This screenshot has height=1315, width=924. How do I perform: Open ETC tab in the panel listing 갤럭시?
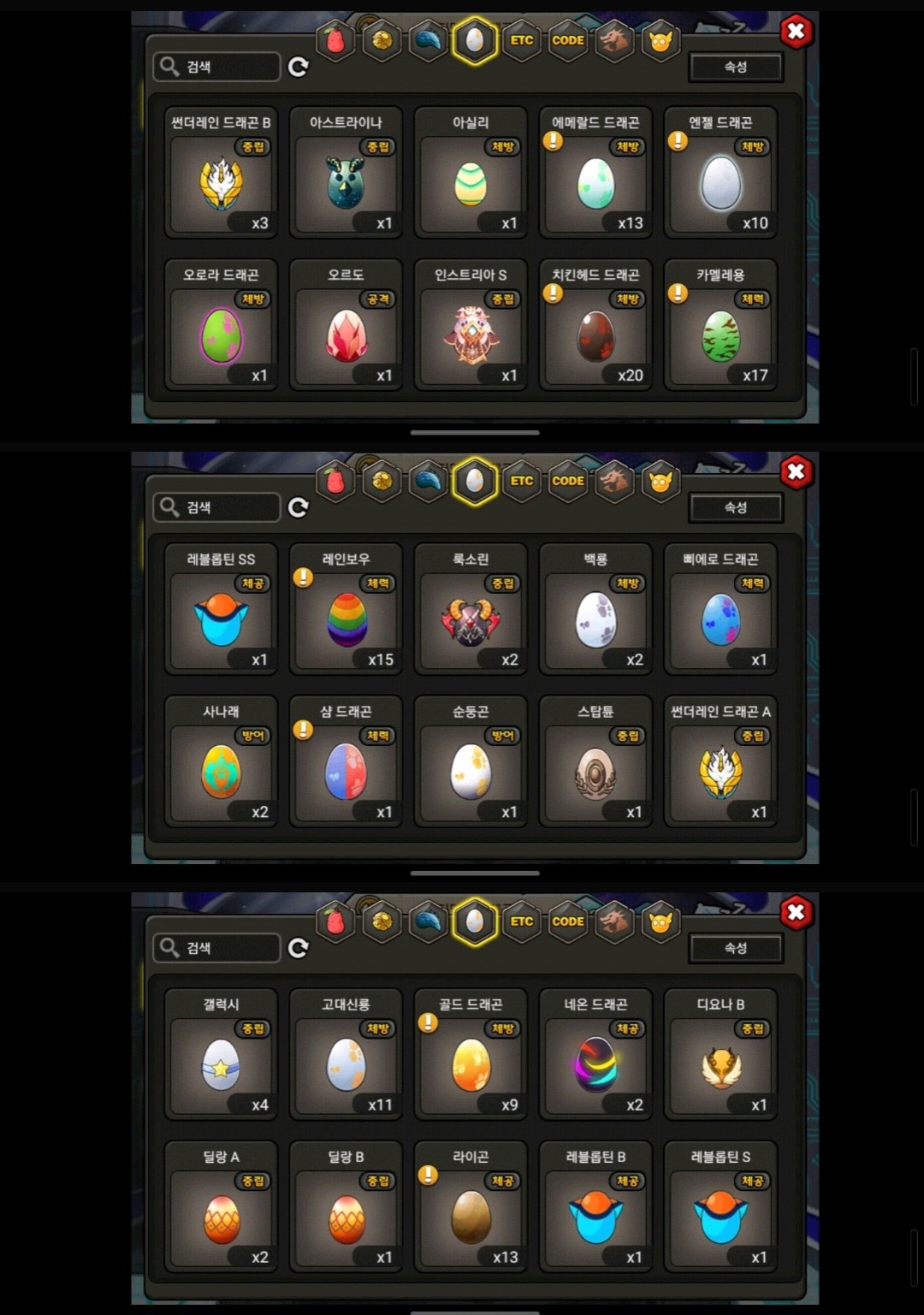click(x=522, y=921)
